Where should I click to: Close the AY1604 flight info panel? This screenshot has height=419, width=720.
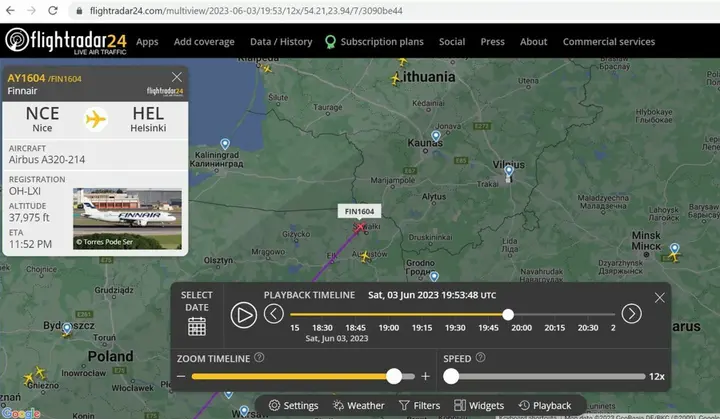[177, 77]
